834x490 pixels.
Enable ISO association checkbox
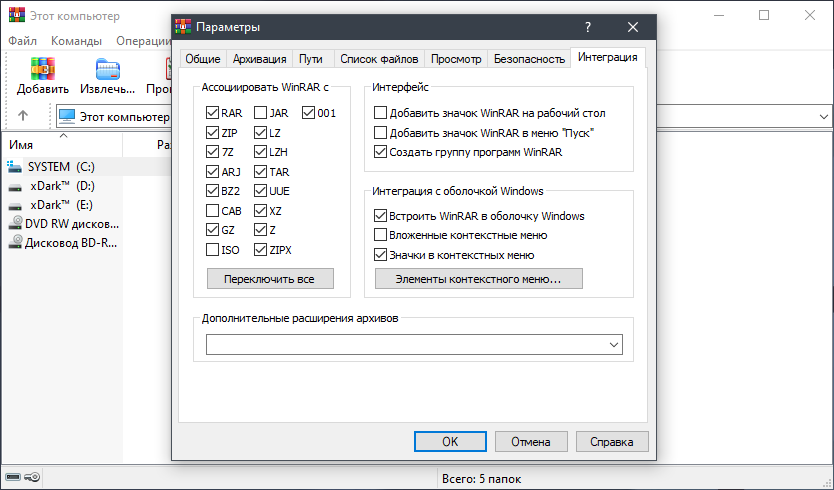(x=212, y=250)
